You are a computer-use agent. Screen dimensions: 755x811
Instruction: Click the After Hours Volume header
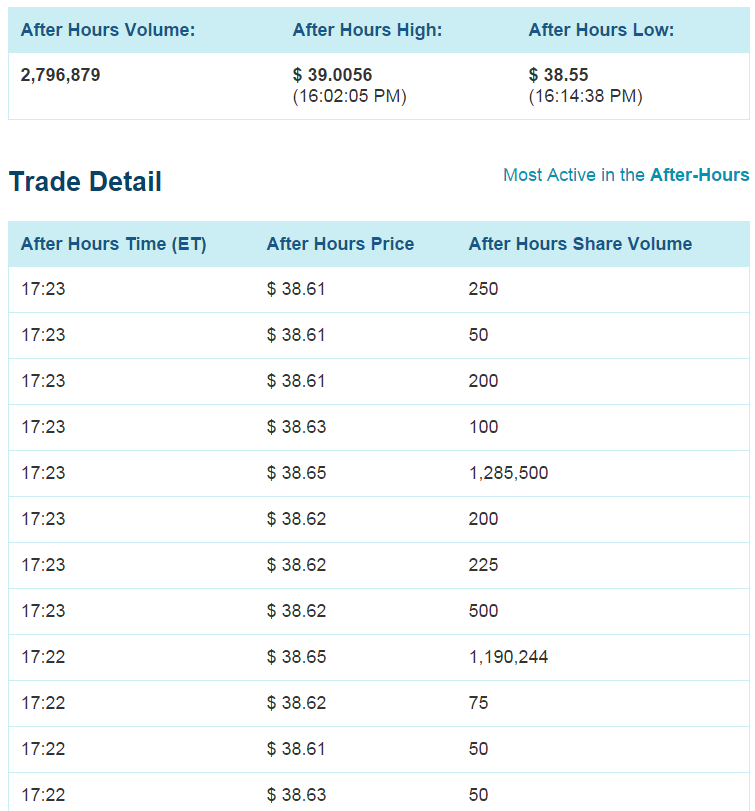[108, 30]
